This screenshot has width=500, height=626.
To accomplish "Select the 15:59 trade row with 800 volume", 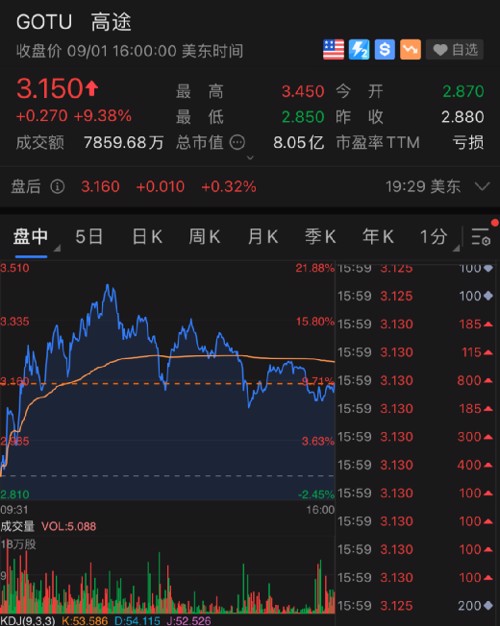I will (x=415, y=380).
